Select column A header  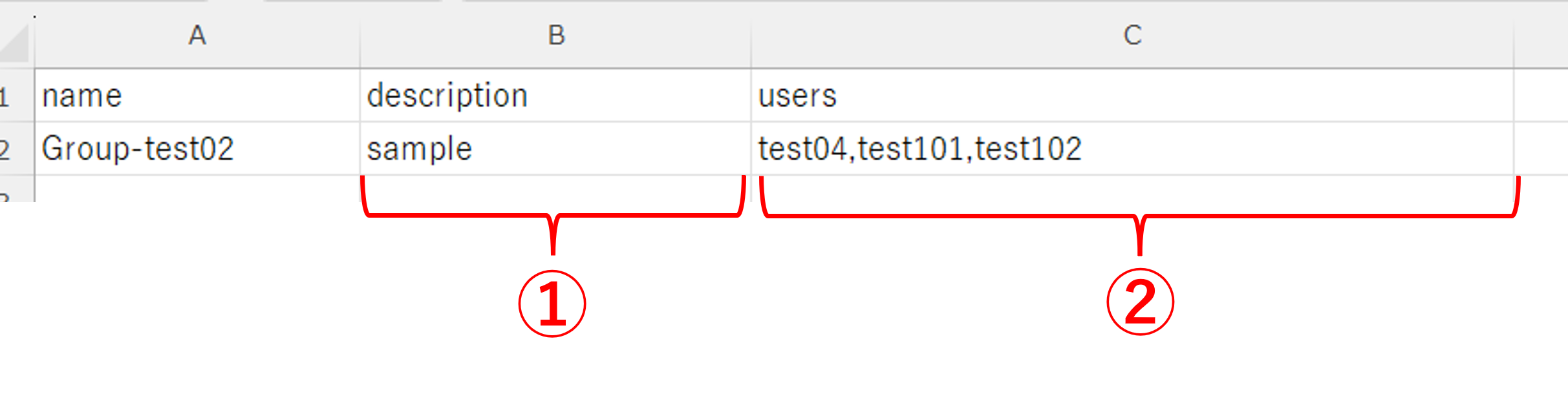click(x=197, y=36)
